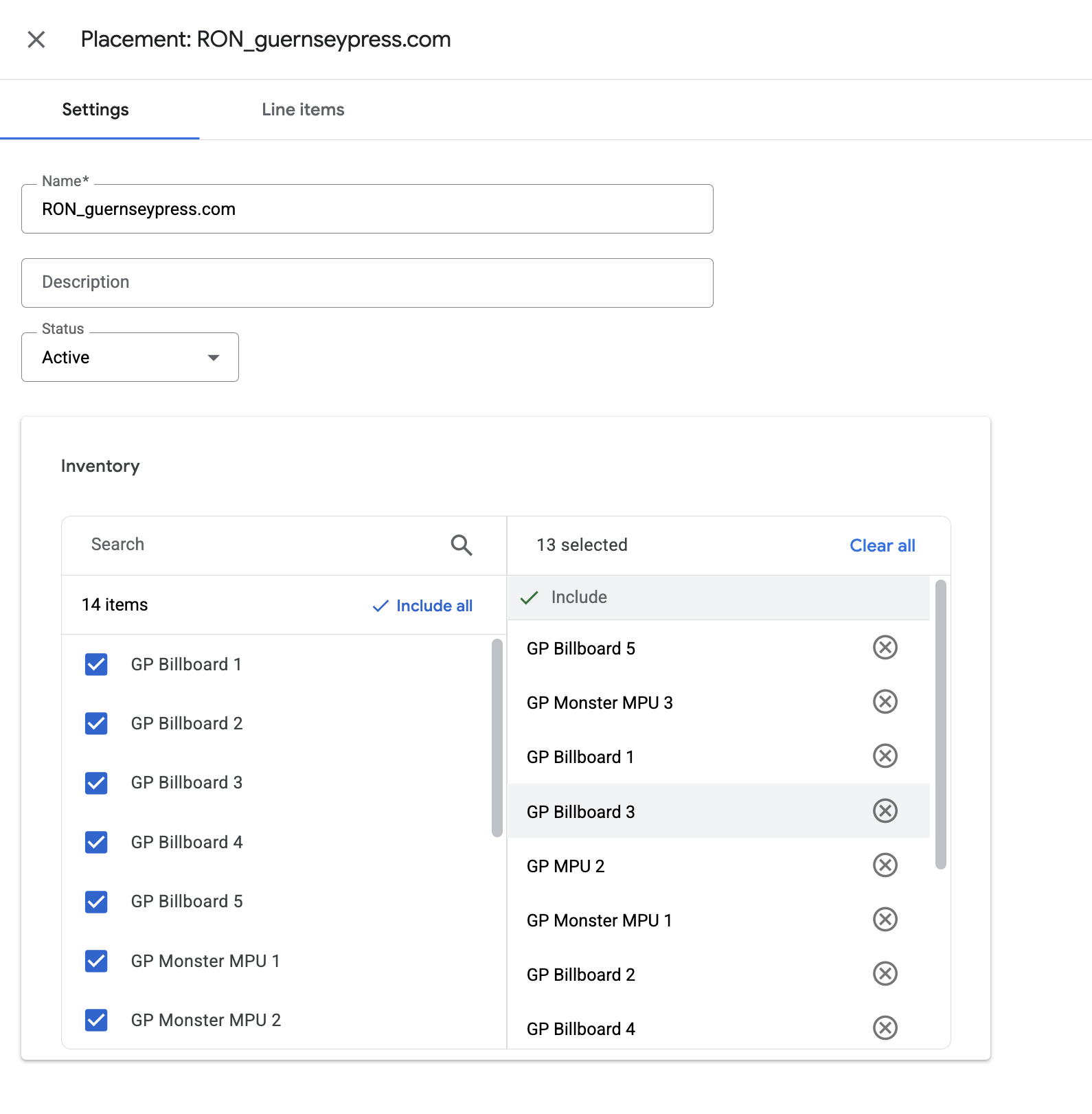Uncheck the GP Billboard 1 checkbox
The width and height of the screenshot is (1092, 1114).
96,664
